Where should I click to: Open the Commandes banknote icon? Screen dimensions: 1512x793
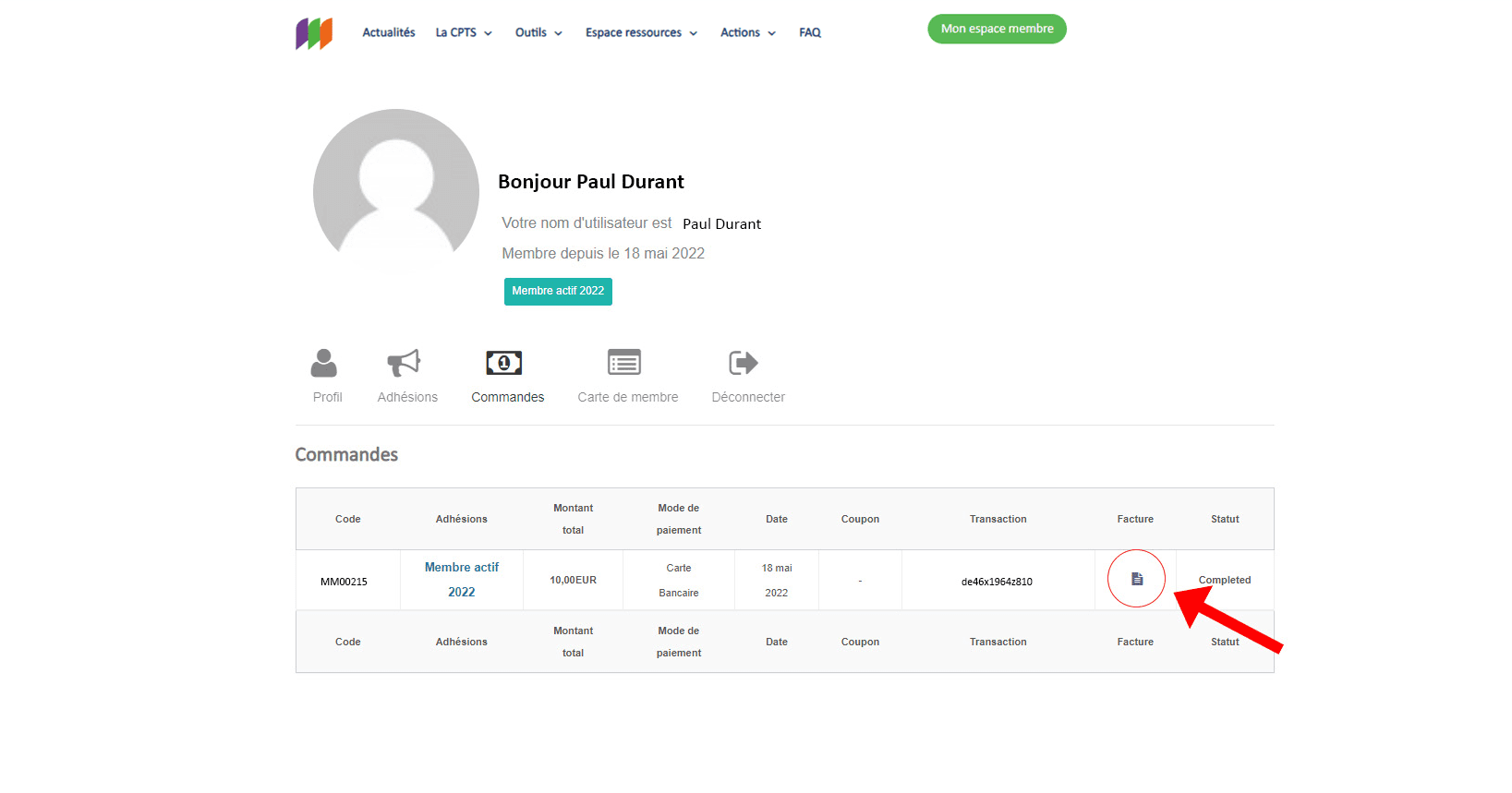point(504,363)
